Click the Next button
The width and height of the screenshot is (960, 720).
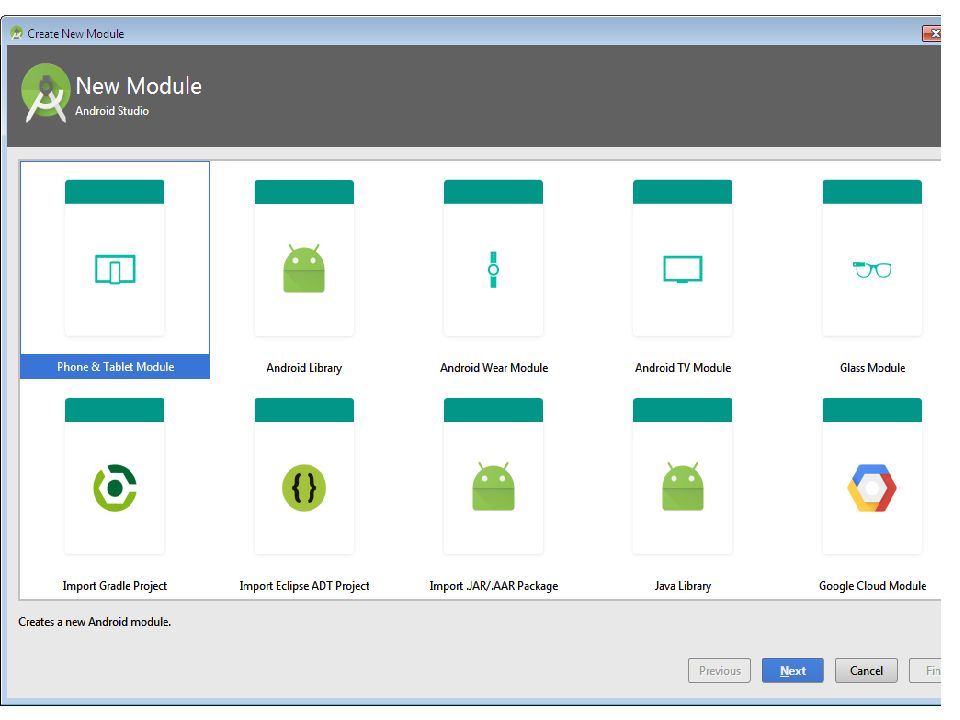pyautogui.click(x=792, y=670)
